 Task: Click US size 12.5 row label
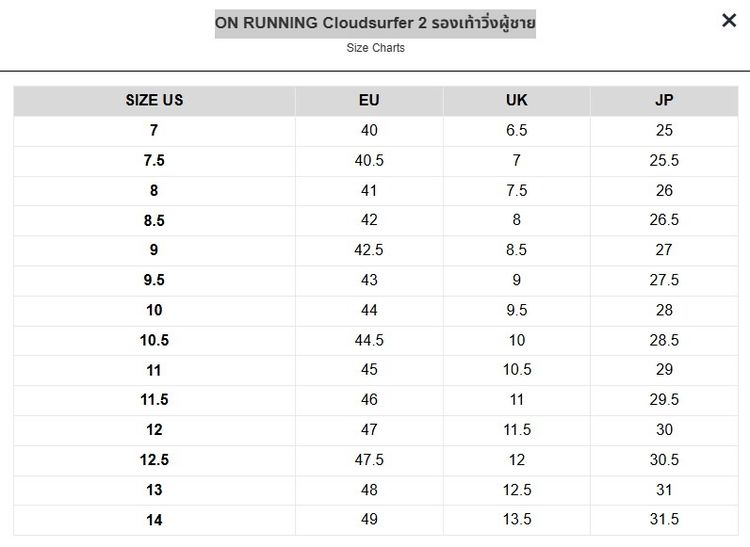tap(154, 460)
